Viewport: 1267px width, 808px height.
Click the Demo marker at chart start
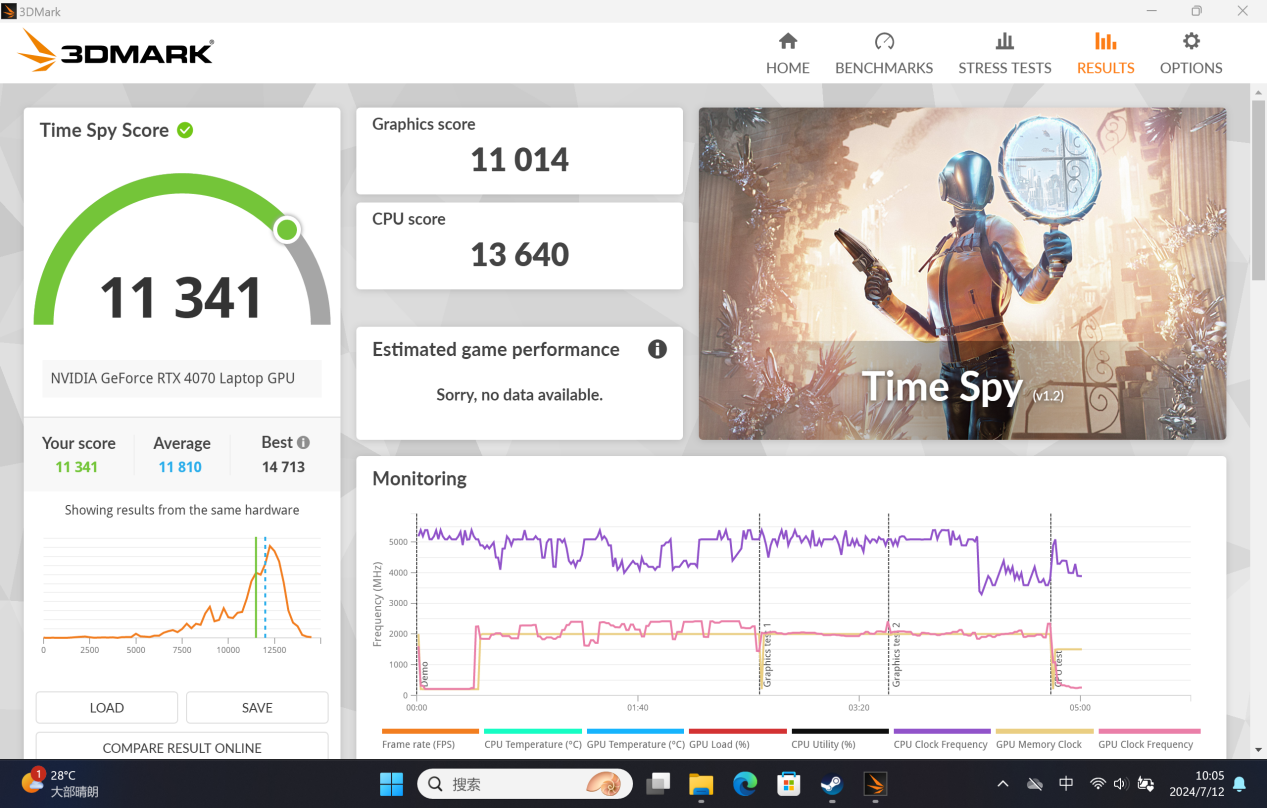[x=424, y=674]
